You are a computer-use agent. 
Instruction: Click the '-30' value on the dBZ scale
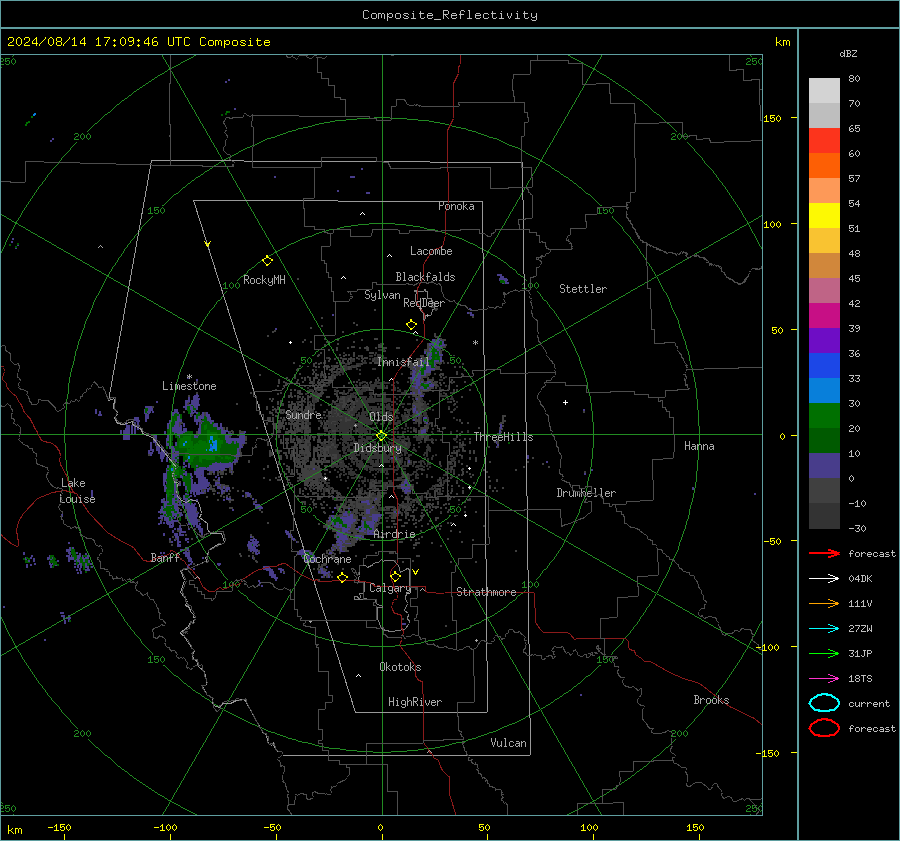(x=857, y=528)
